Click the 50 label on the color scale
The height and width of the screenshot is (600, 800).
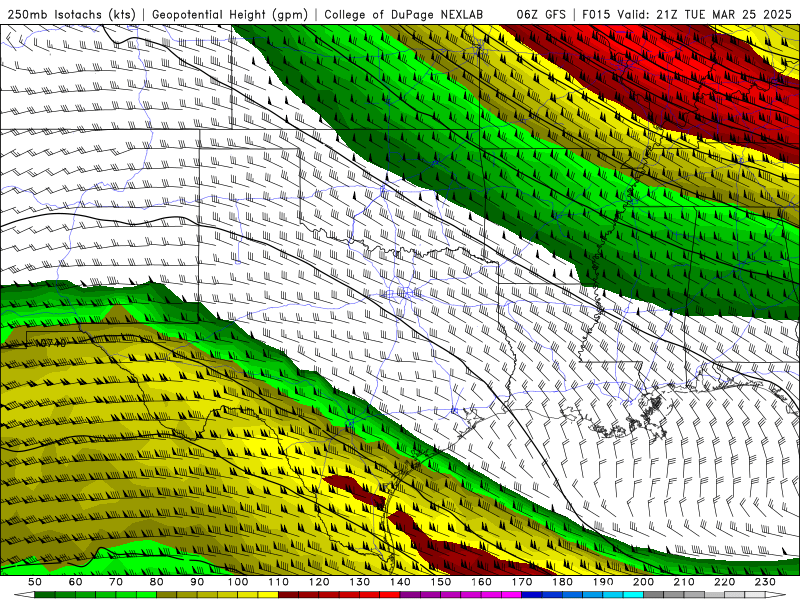click(35, 582)
